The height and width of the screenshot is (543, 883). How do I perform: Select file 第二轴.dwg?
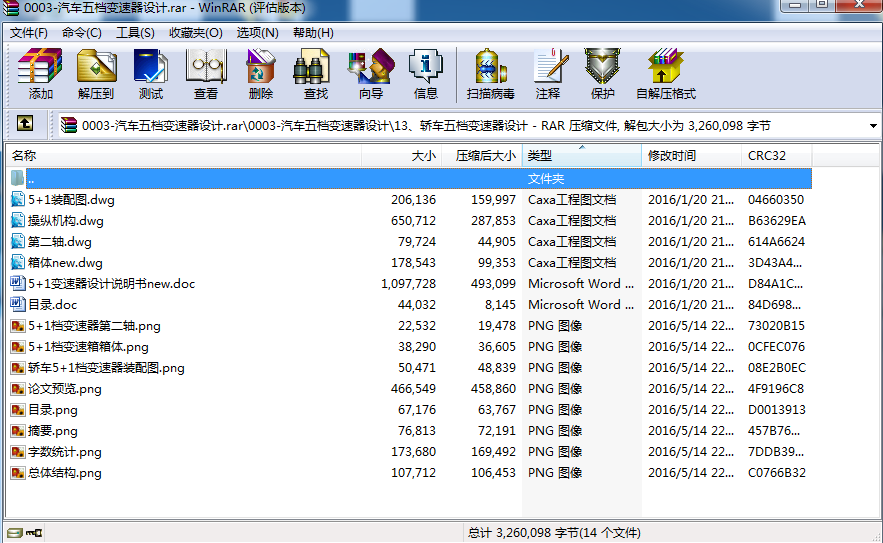(60, 242)
